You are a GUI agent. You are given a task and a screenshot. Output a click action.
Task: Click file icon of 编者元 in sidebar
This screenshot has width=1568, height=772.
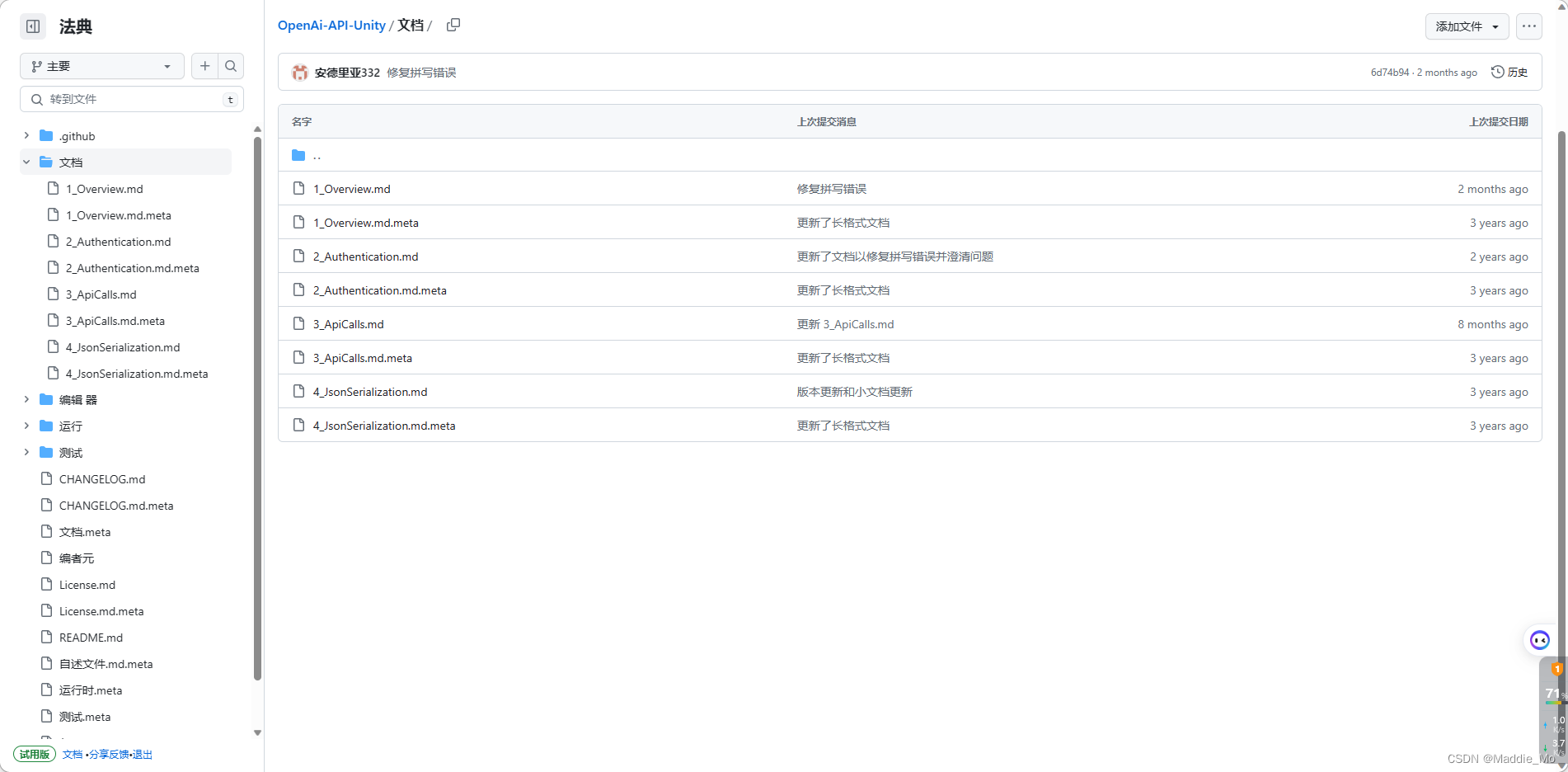(x=47, y=558)
